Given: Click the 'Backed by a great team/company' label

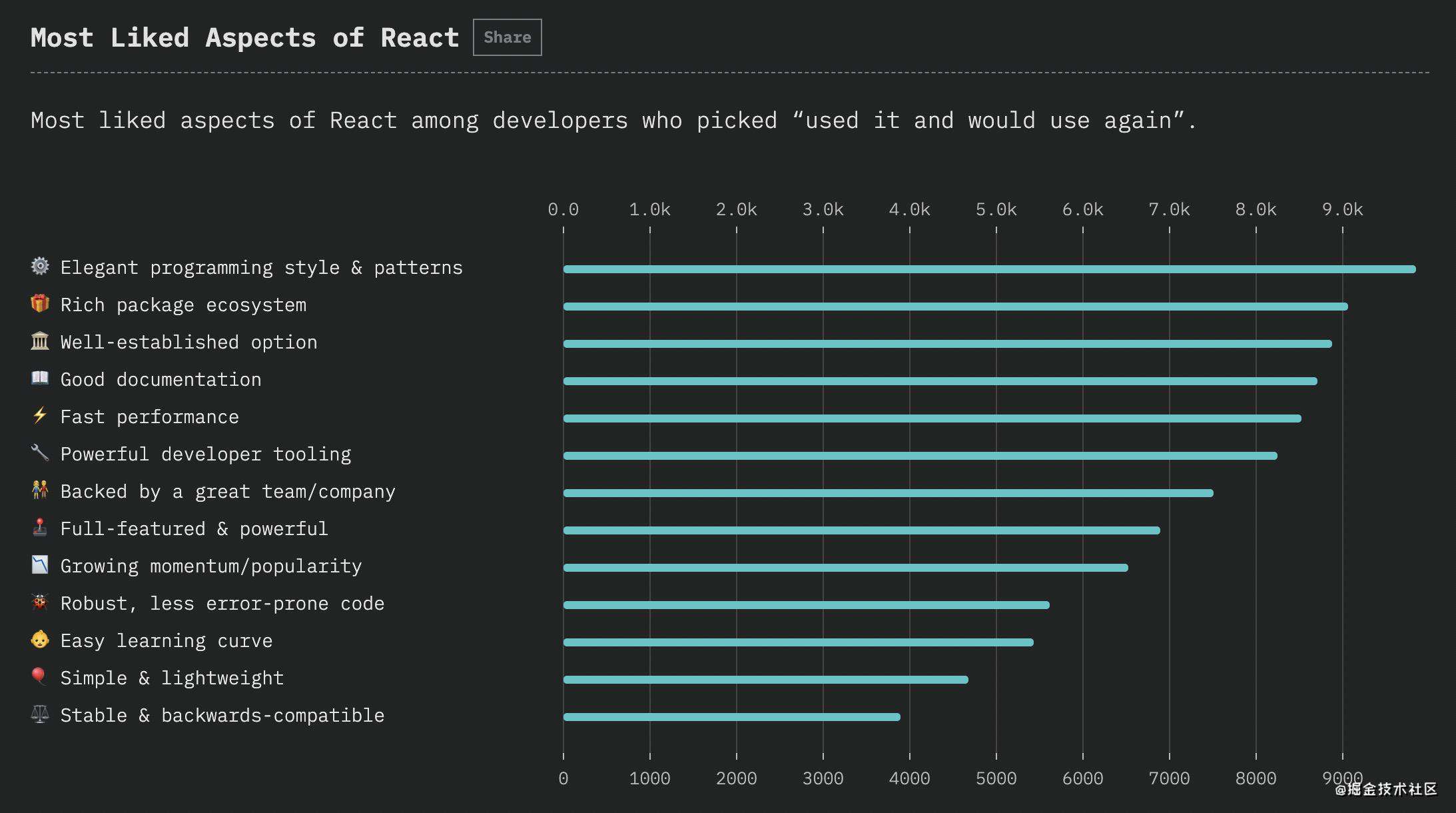Looking at the screenshot, I should click(228, 492).
